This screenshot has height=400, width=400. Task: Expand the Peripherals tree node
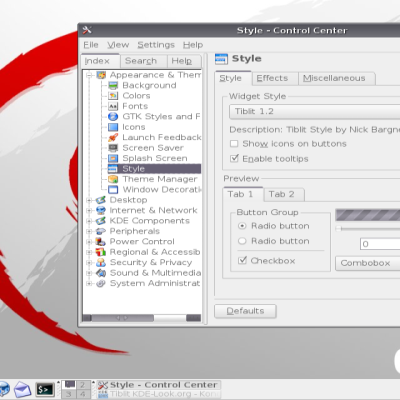[x=89, y=232]
